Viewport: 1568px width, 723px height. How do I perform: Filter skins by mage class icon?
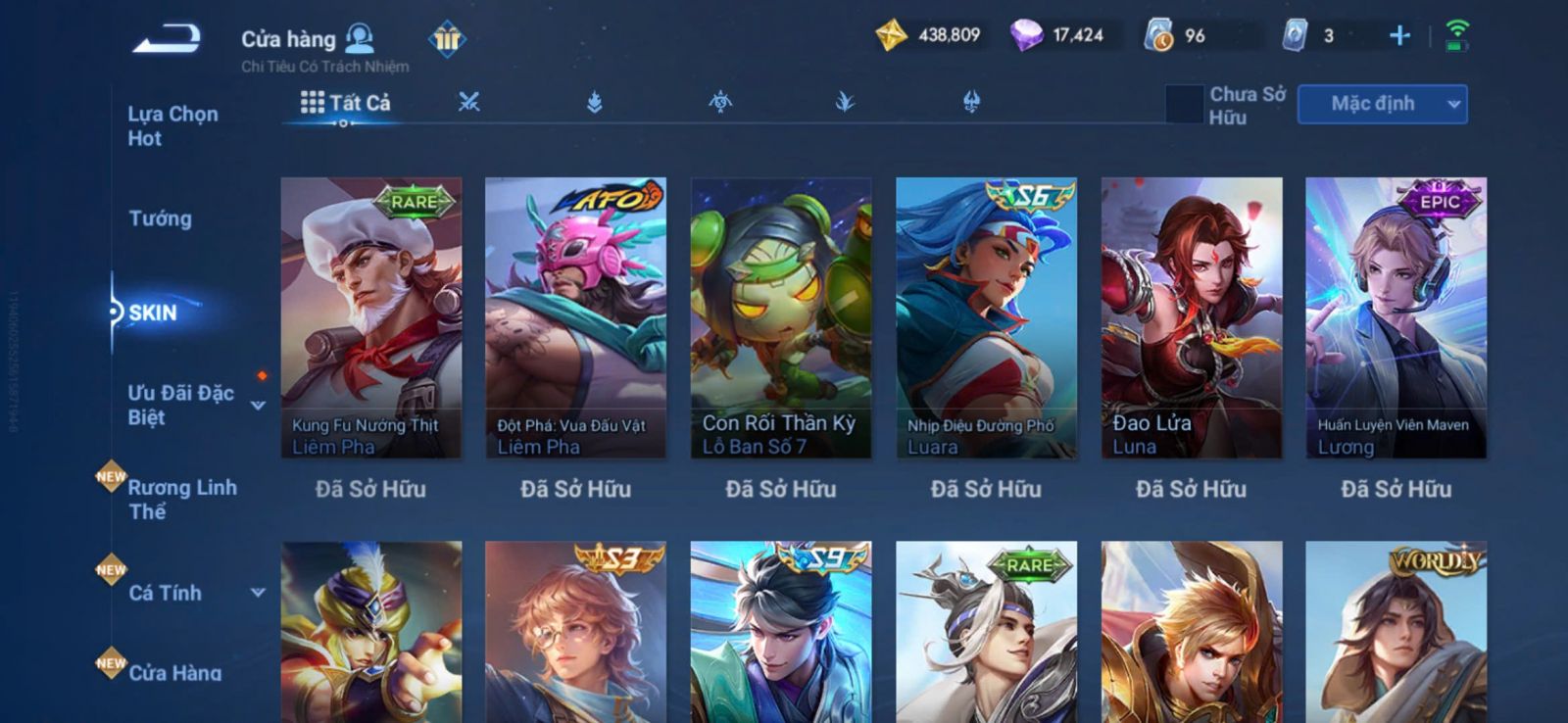coord(594,102)
